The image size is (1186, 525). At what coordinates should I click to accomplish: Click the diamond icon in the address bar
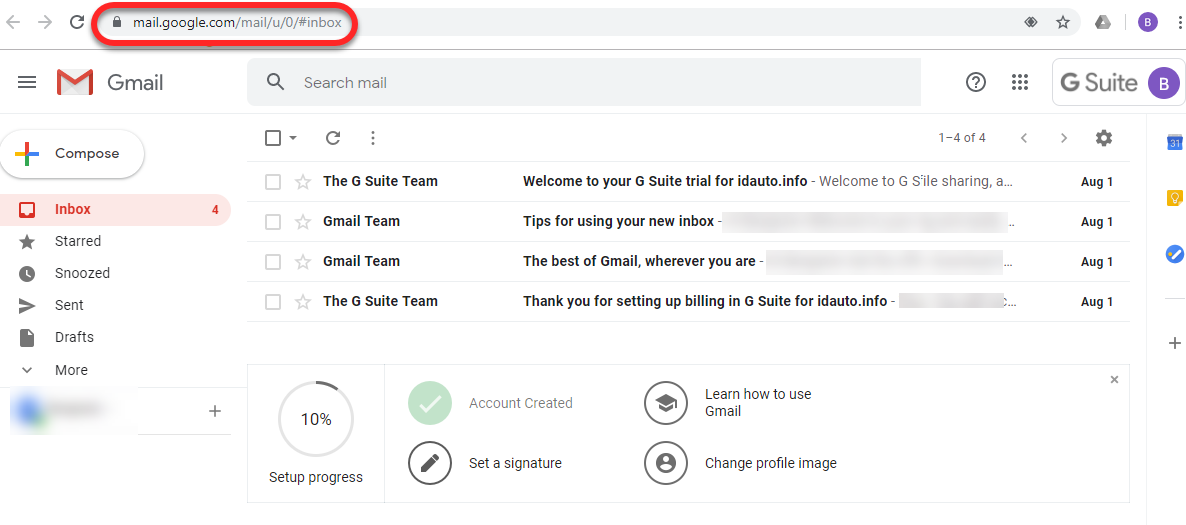[x=1029, y=23]
